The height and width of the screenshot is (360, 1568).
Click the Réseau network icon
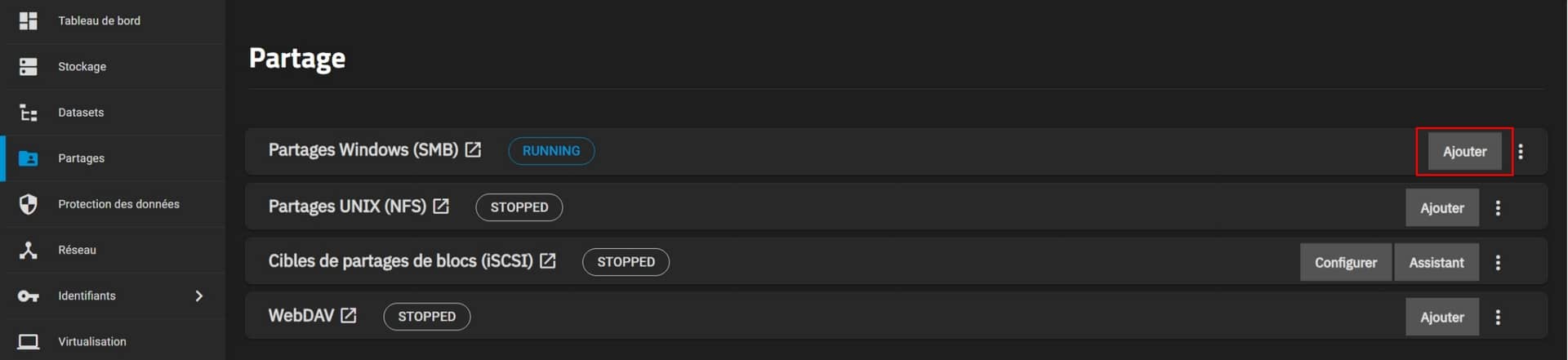click(x=29, y=250)
